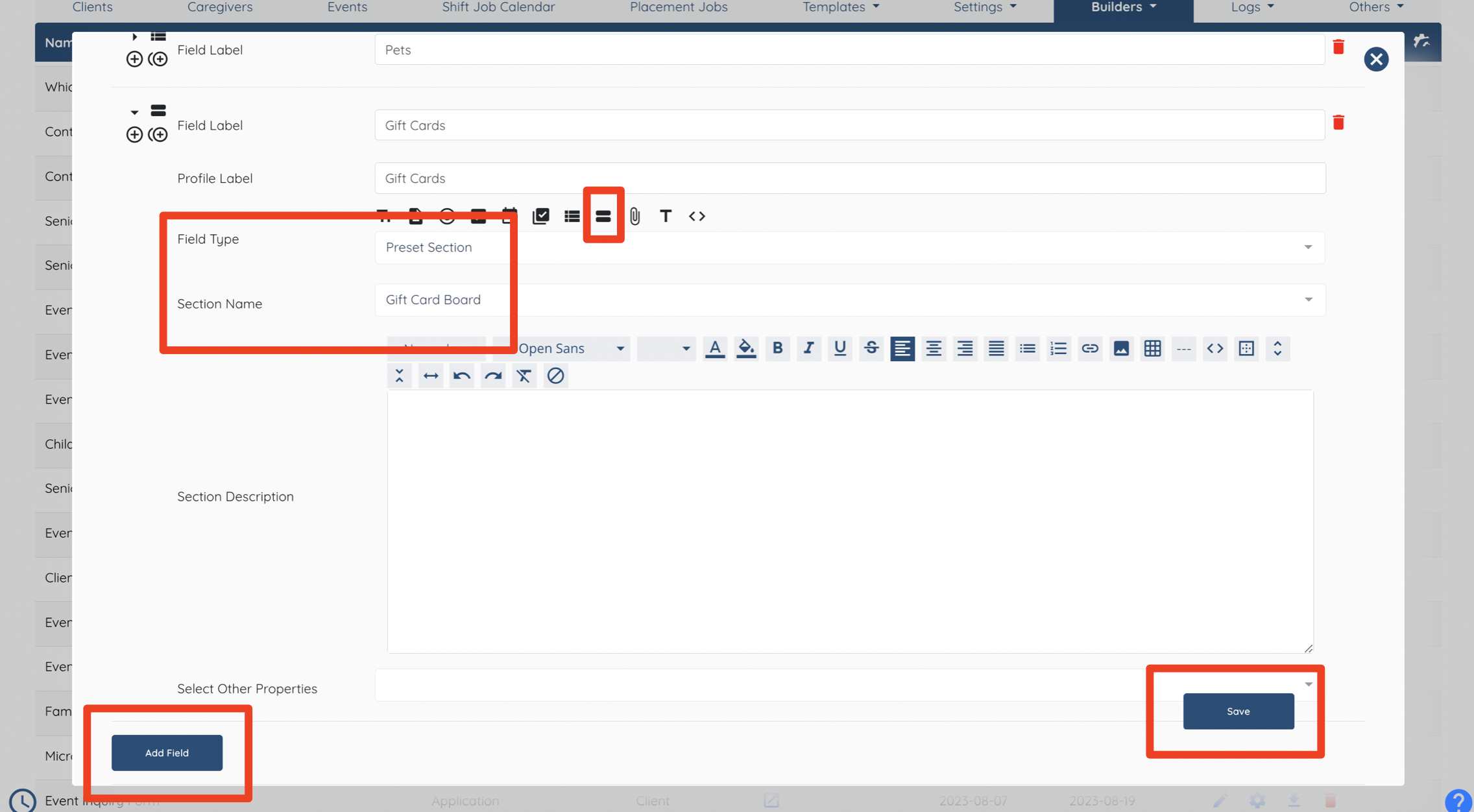Open the Others menu
The image size is (1474, 812).
tap(1375, 7)
